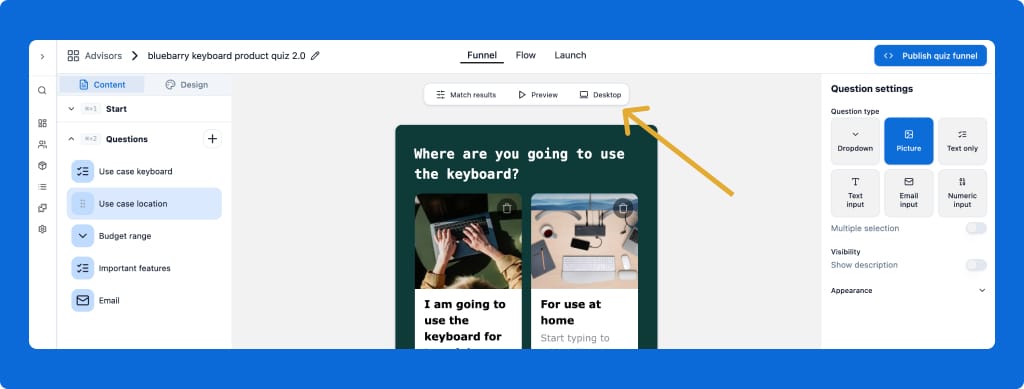
Task: Delete the laptop picture answer with the trash icon
Action: [x=506, y=208]
